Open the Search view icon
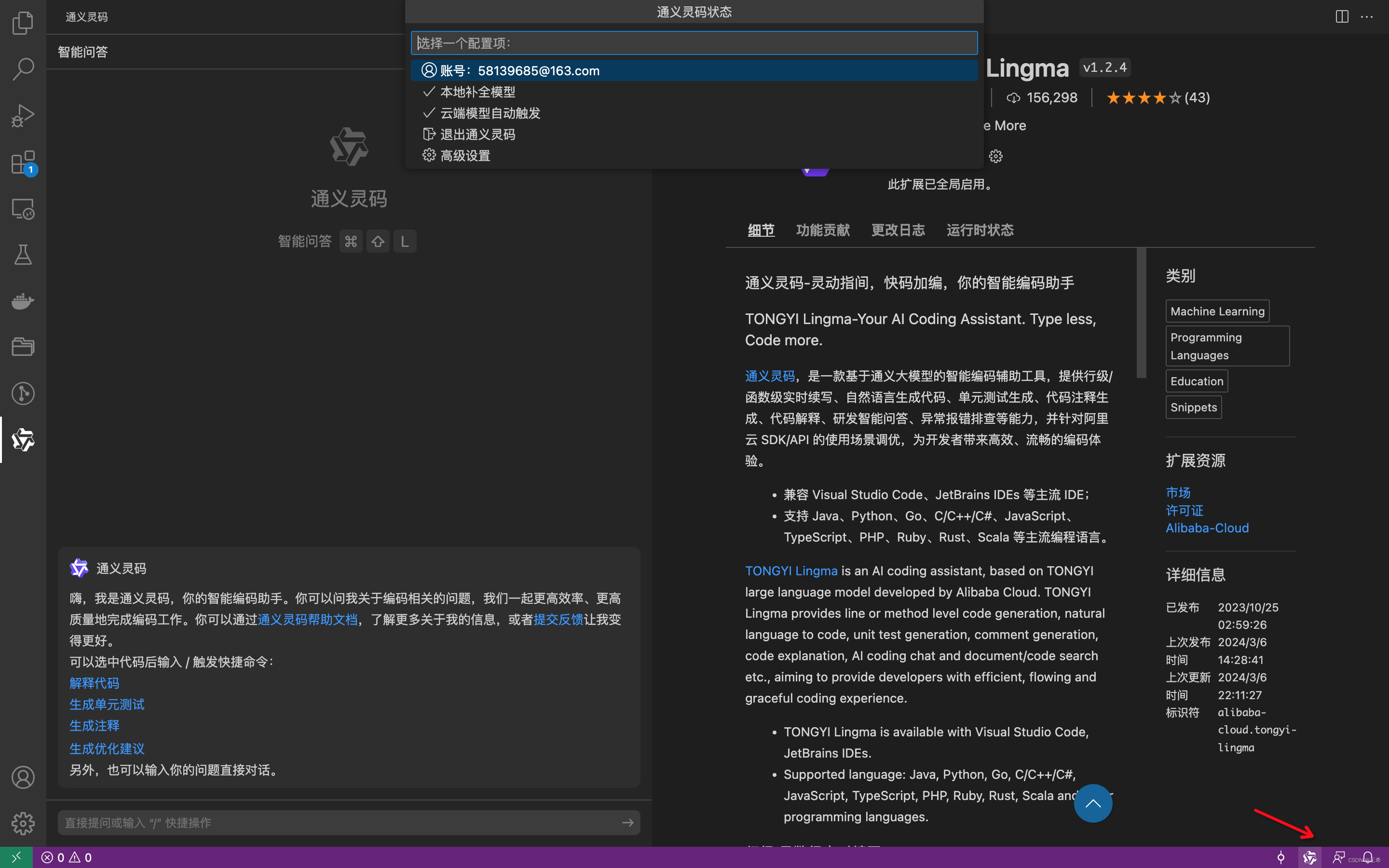This screenshot has width=1389, height=868. [x=23, y=69]
